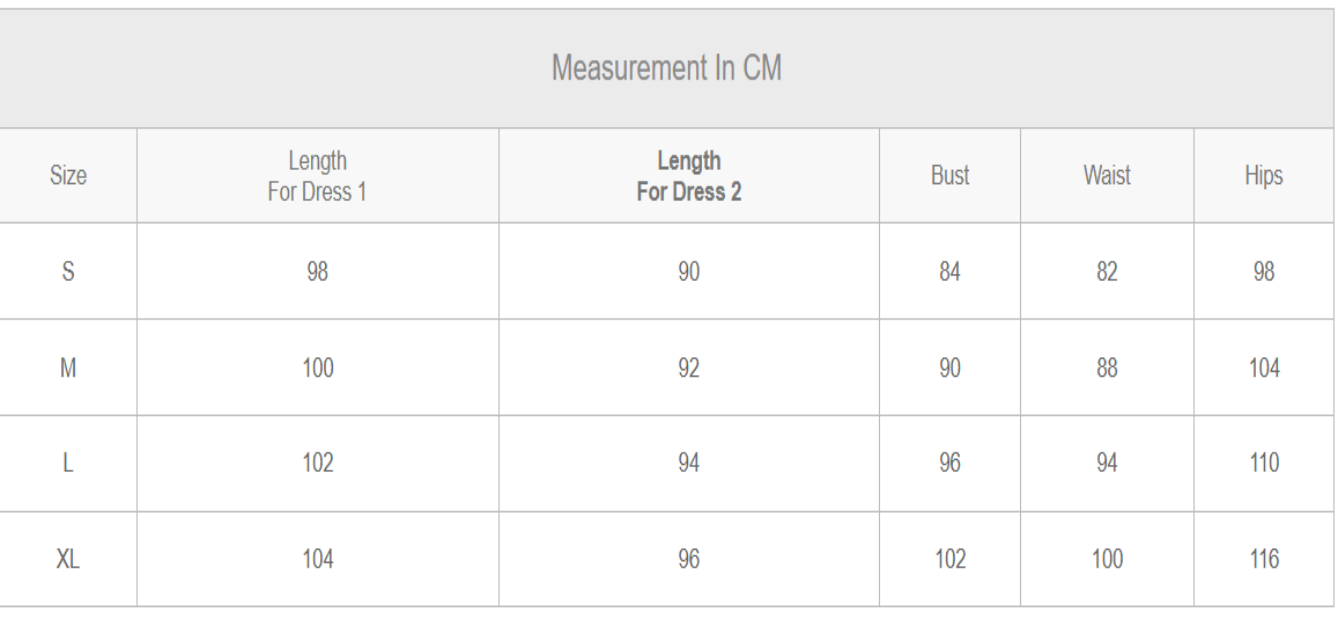Viewport: 1338px width, 617px height.
Task: Click the hips value 116 for size XL
Action: [1265, 560]
